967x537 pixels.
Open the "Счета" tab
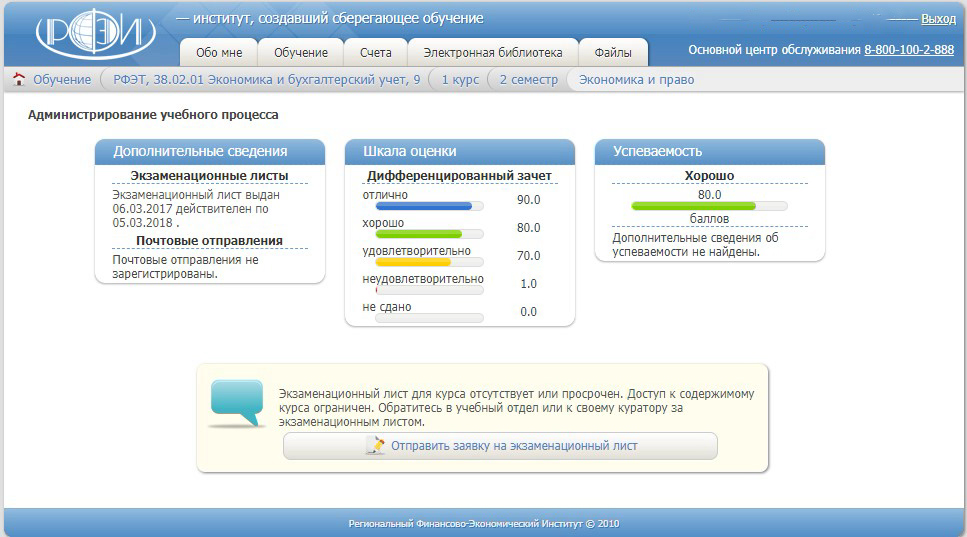[376, 53]
